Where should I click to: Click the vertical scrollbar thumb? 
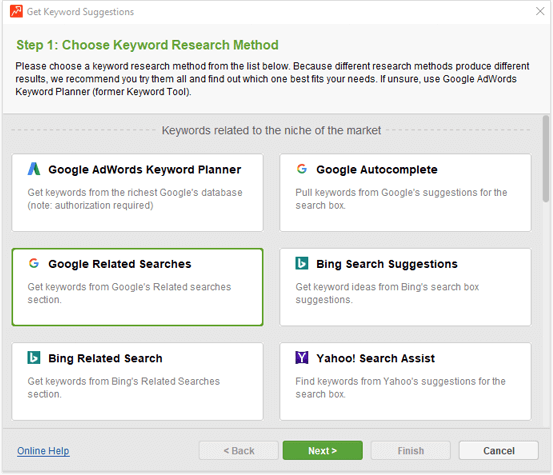546,159
